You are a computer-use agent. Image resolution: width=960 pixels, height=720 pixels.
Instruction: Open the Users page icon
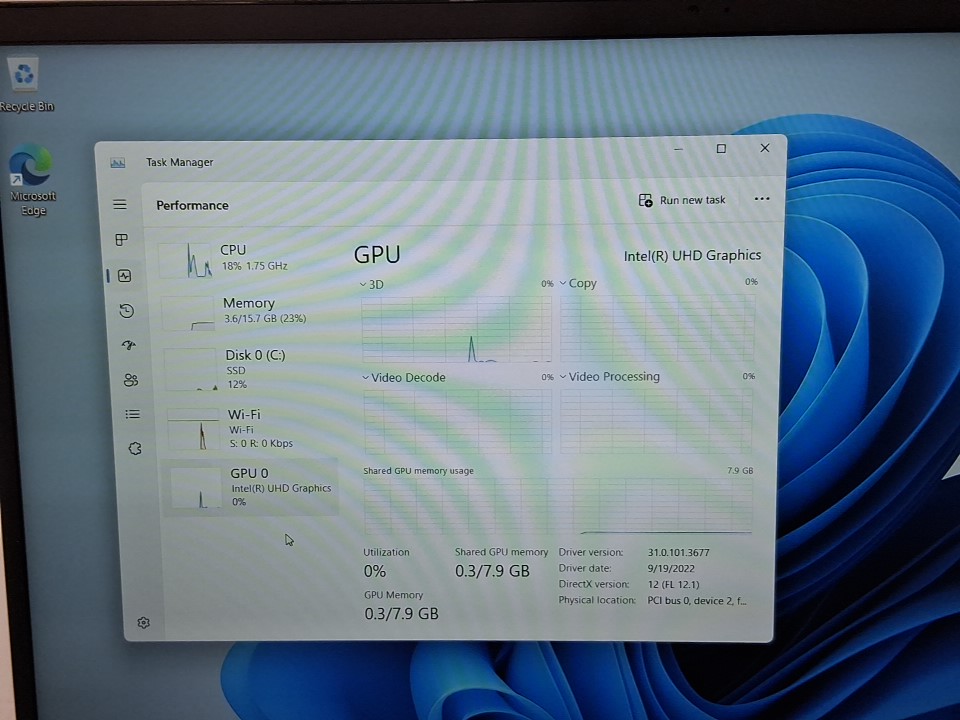(130, 380)
